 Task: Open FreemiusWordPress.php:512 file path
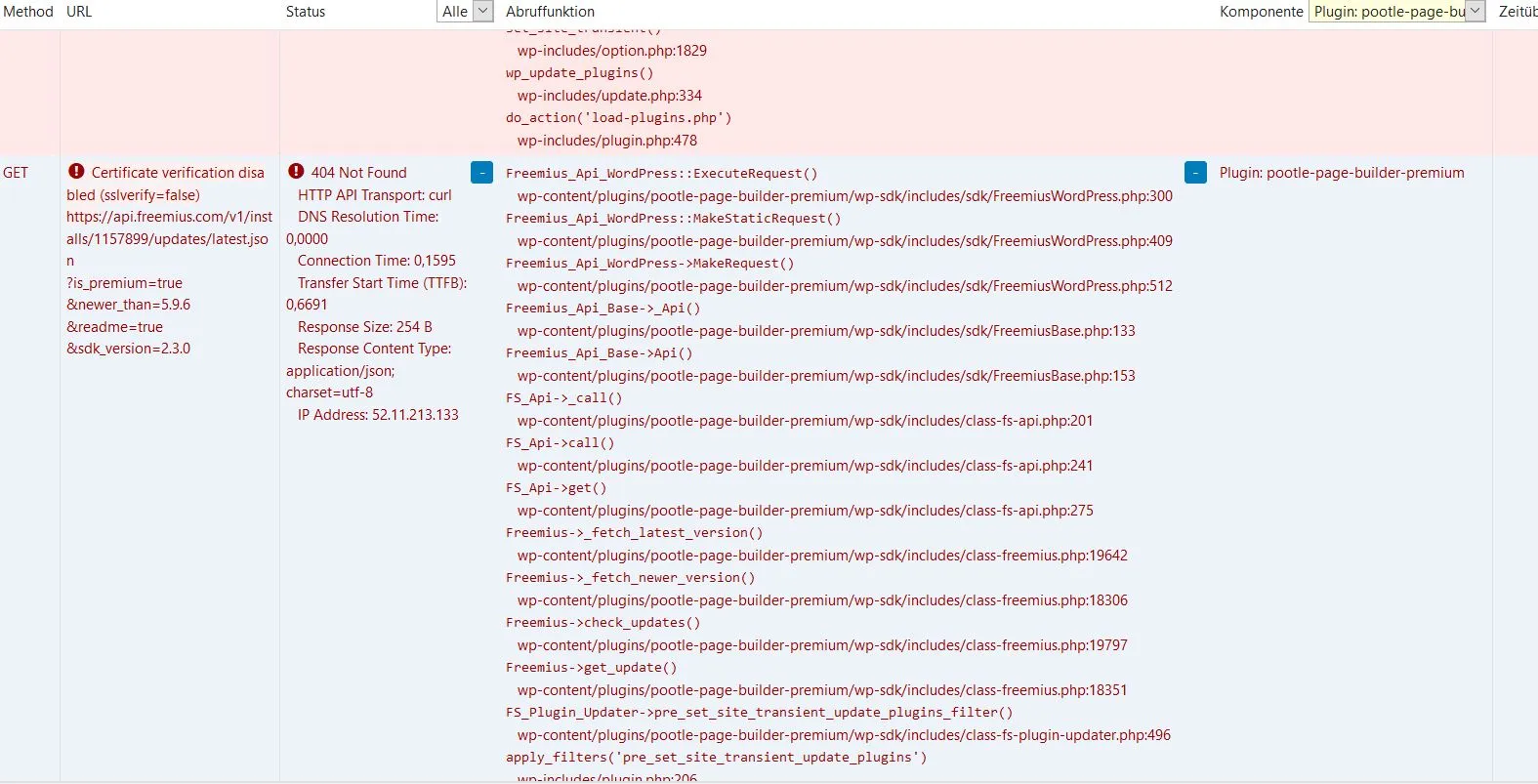(845, 286)
